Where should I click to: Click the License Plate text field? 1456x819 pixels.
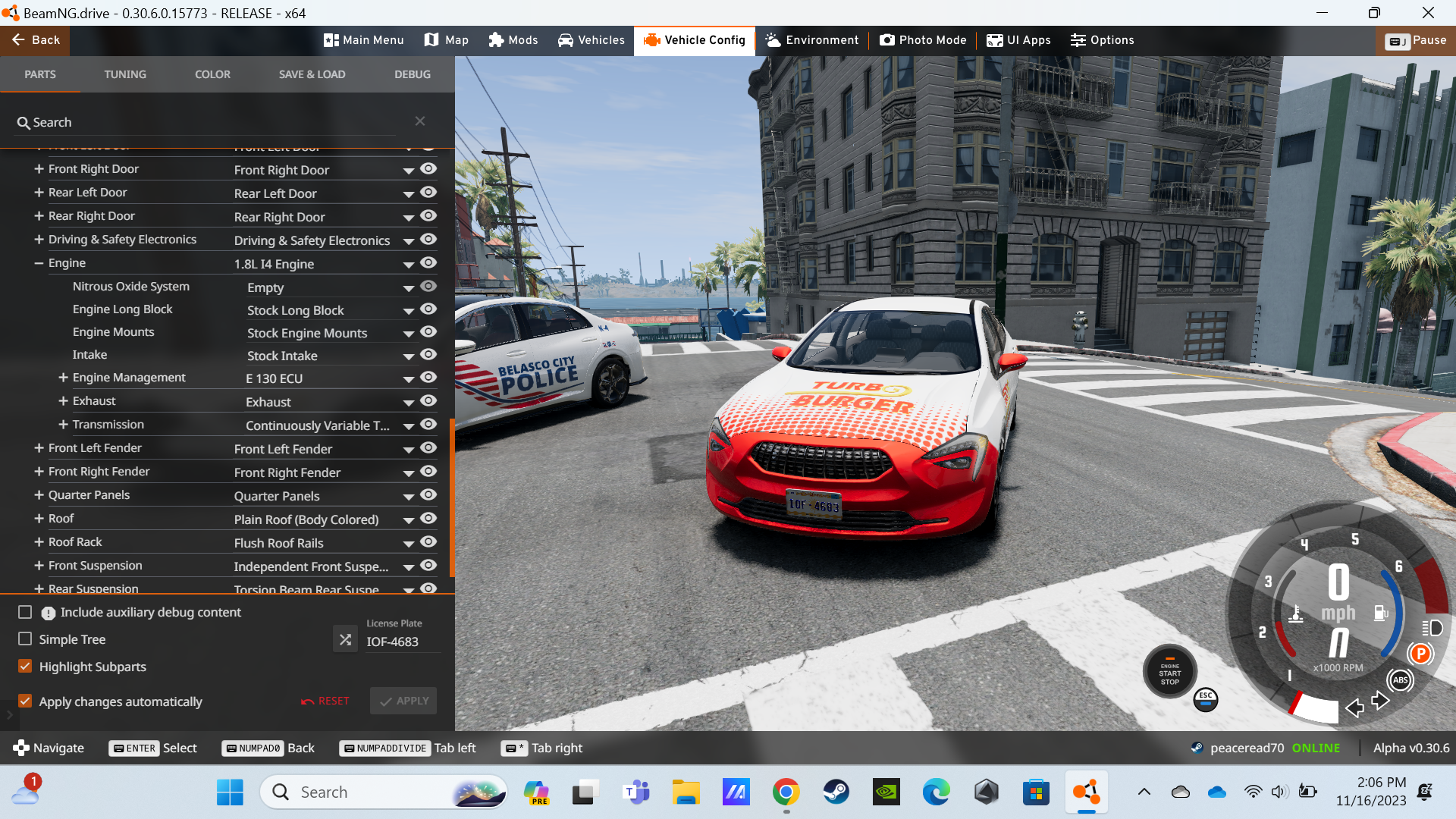(x=401, y=642)
